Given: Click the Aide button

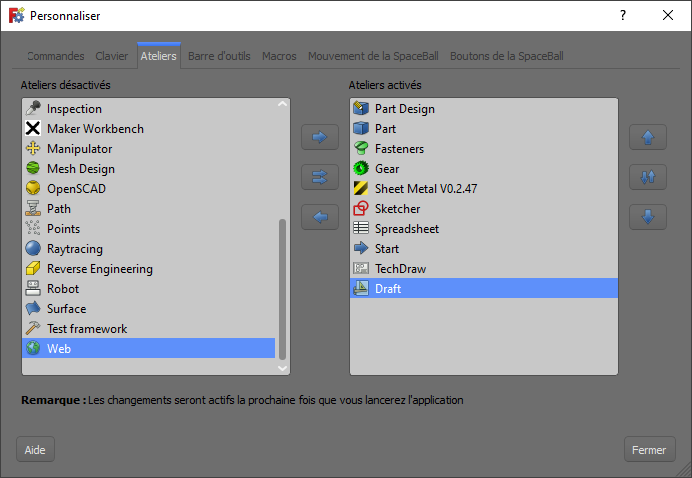Looking at the screenshot, I should point(35,450).
